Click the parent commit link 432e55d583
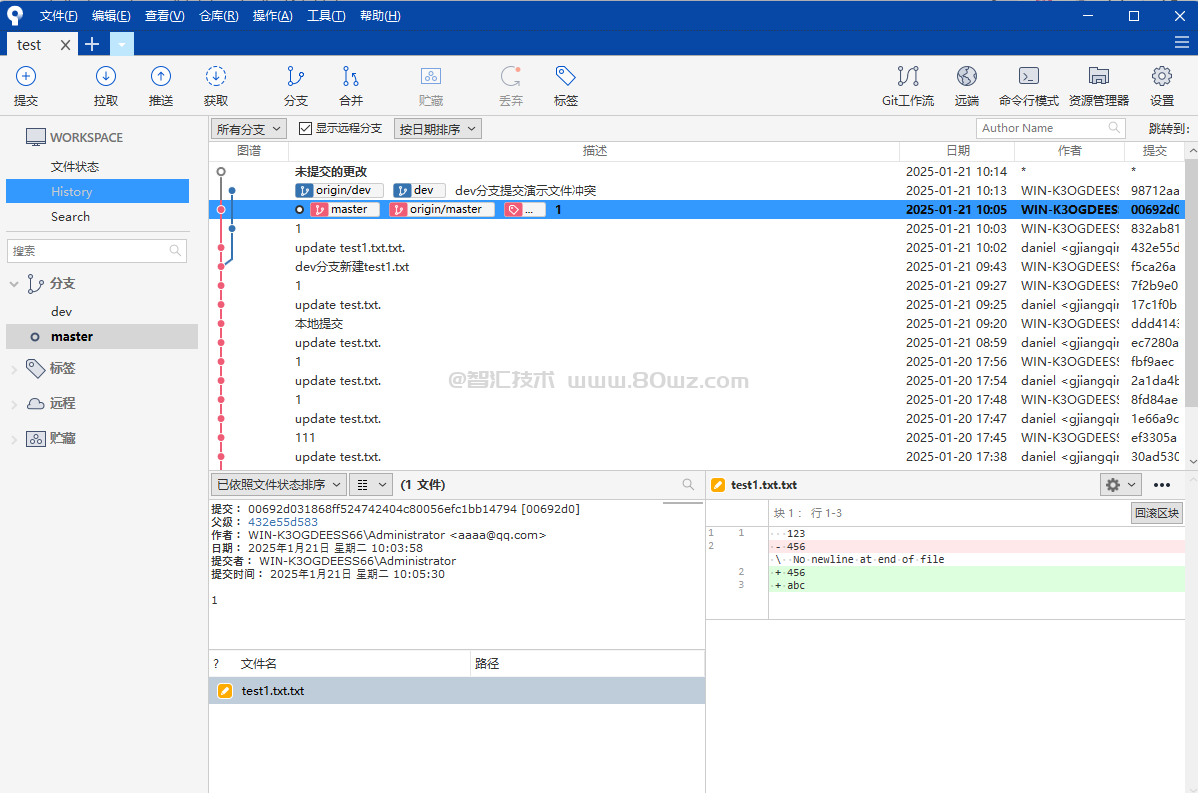The height and width of the screenshot is (793, 1198). 283,522
